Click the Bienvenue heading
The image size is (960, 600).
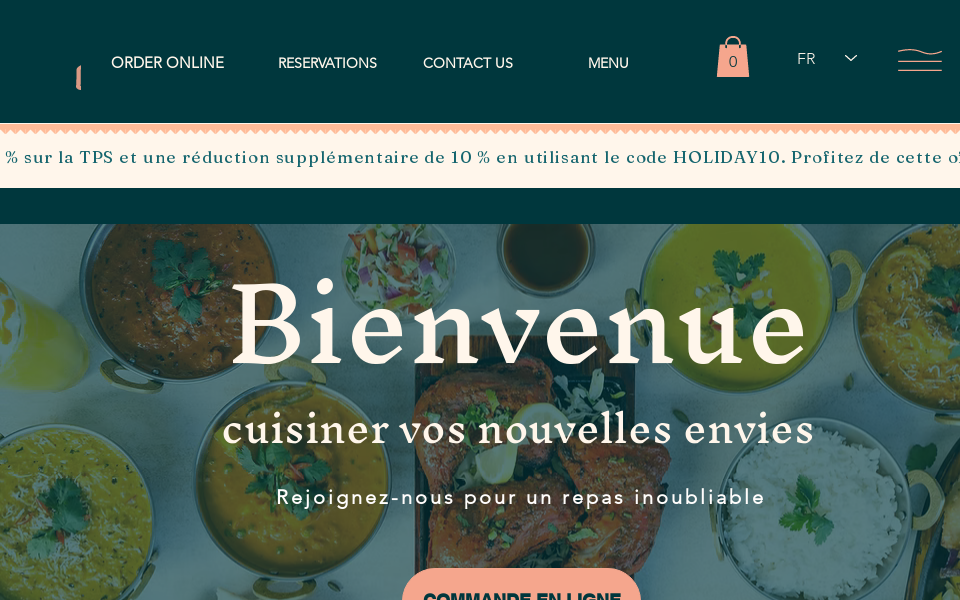pos(518,323)
